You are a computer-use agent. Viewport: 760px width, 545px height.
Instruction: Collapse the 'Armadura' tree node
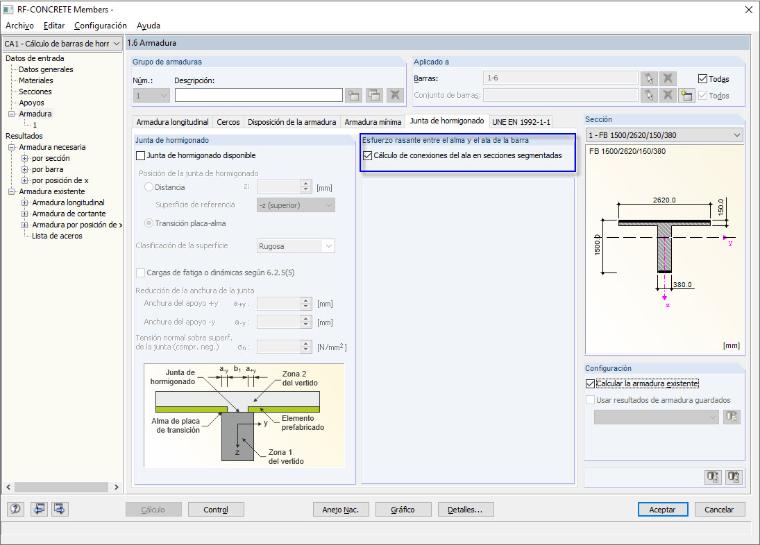(x=12, y=114)
